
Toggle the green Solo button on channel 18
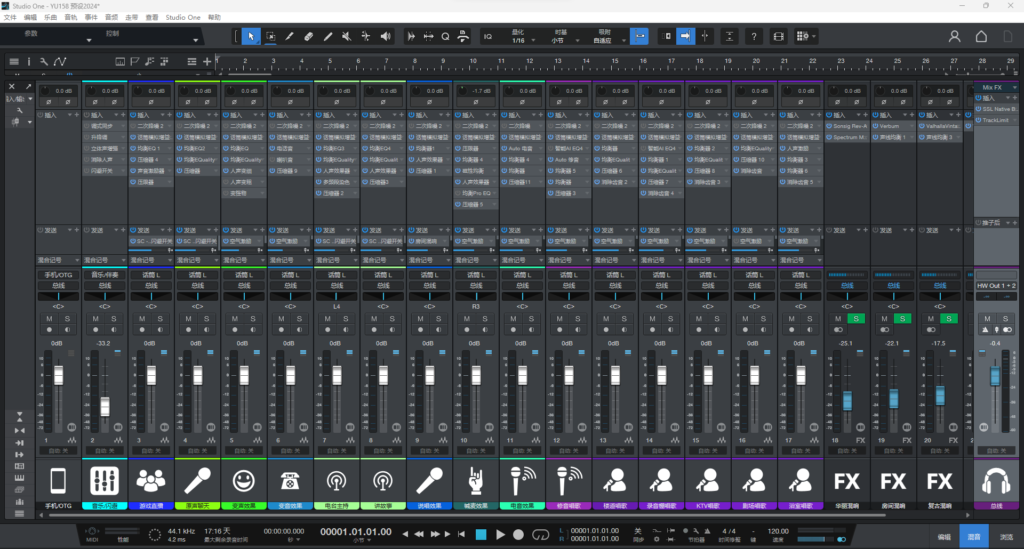pyautogui.click(x=856, y=318)
